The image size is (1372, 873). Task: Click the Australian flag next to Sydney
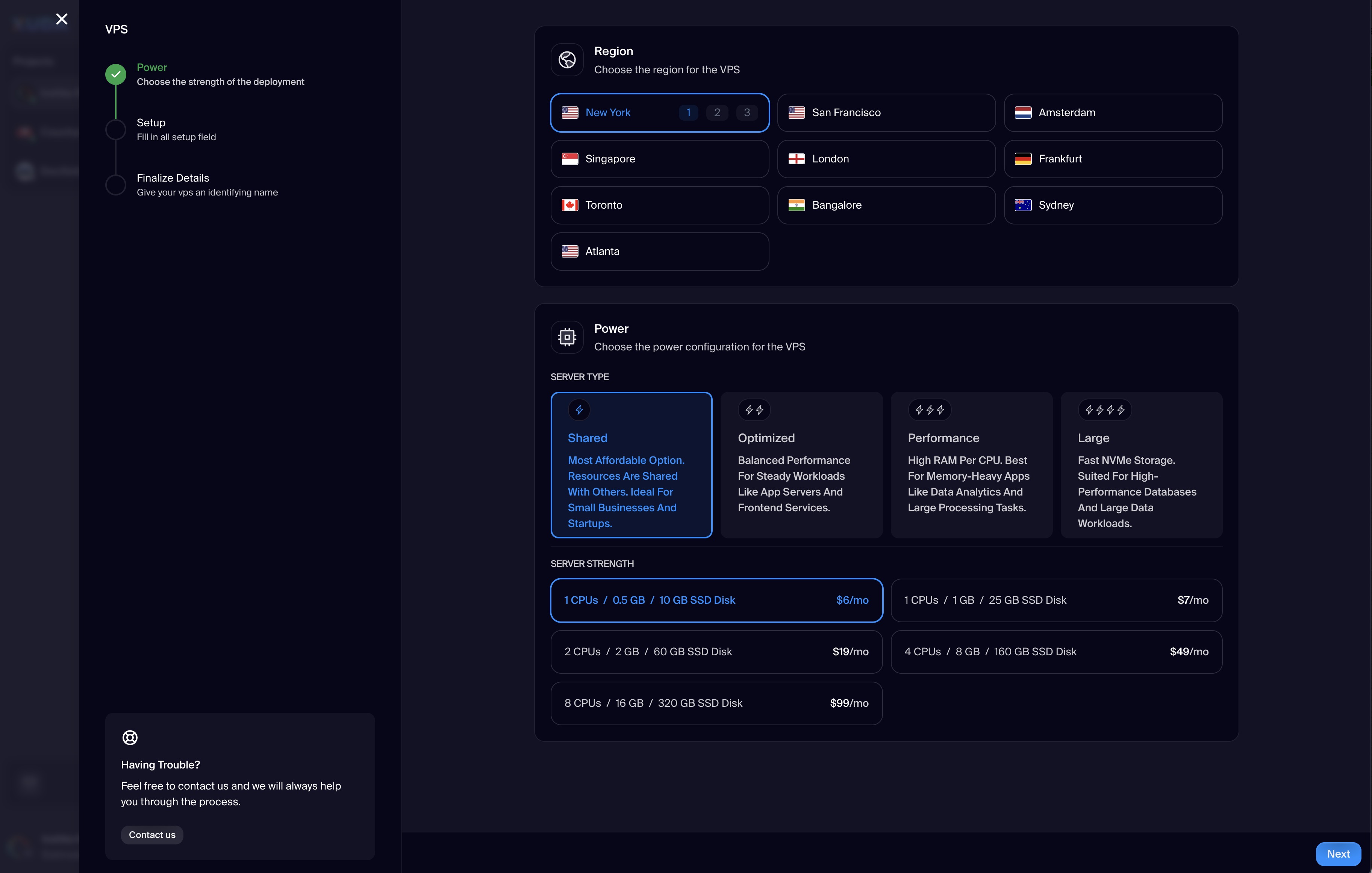[x=1023, y=205]
